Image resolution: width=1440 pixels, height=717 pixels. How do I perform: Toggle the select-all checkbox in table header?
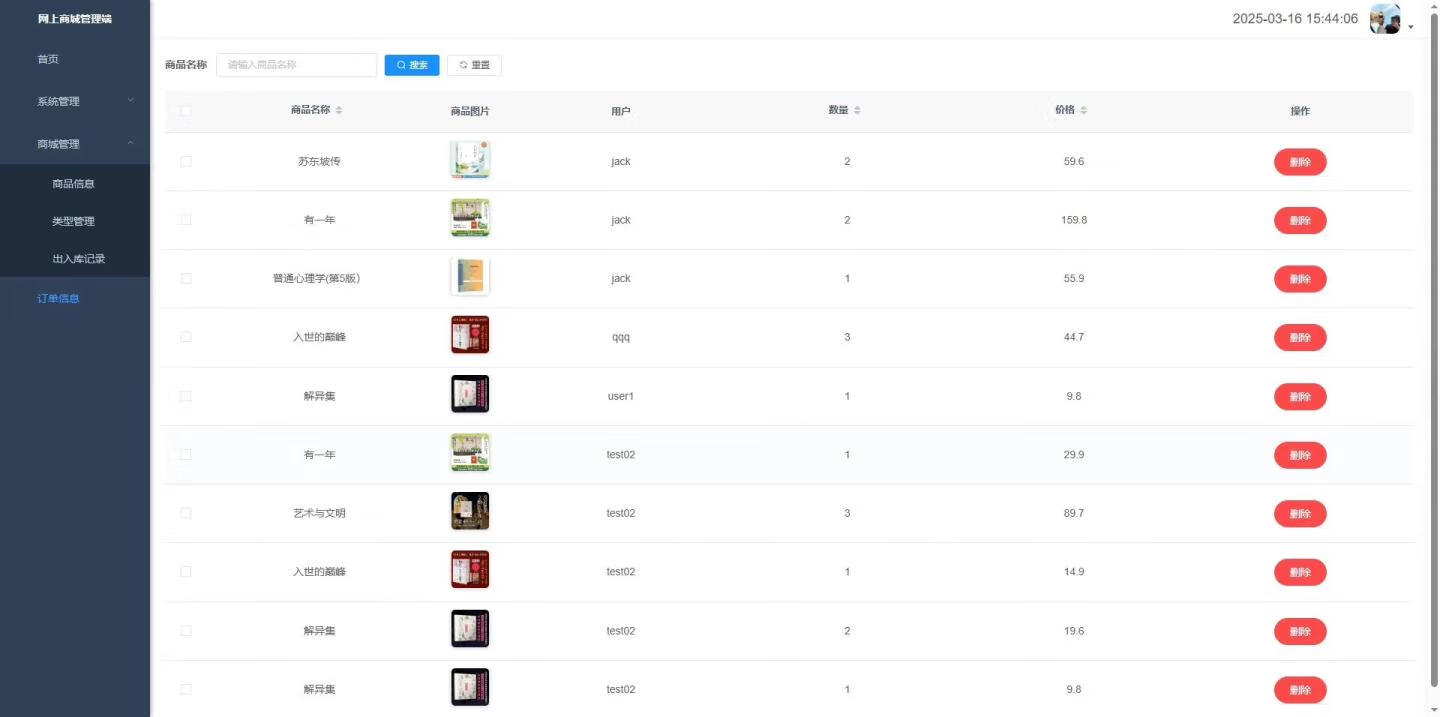pos(186,111)
